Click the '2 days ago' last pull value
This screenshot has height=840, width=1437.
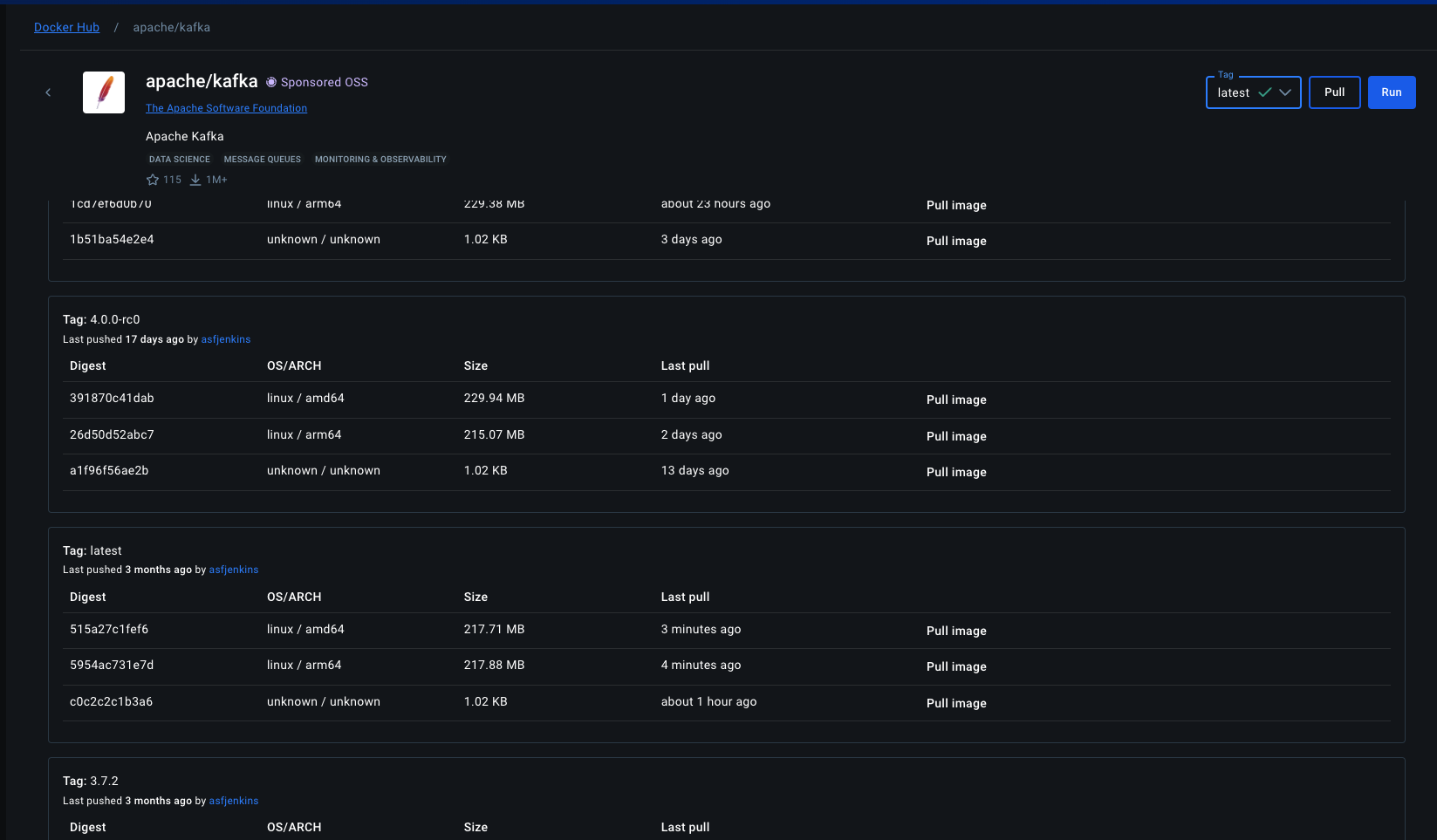(691, 434)
